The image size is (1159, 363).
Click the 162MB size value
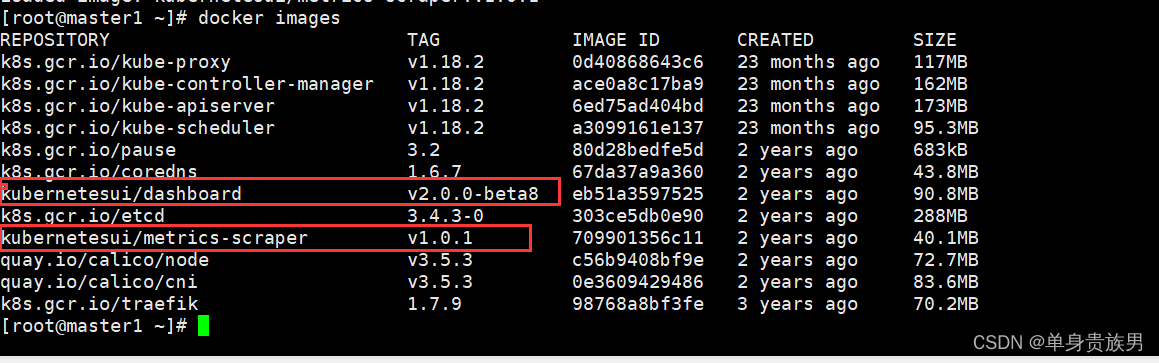tap(940, 84)
